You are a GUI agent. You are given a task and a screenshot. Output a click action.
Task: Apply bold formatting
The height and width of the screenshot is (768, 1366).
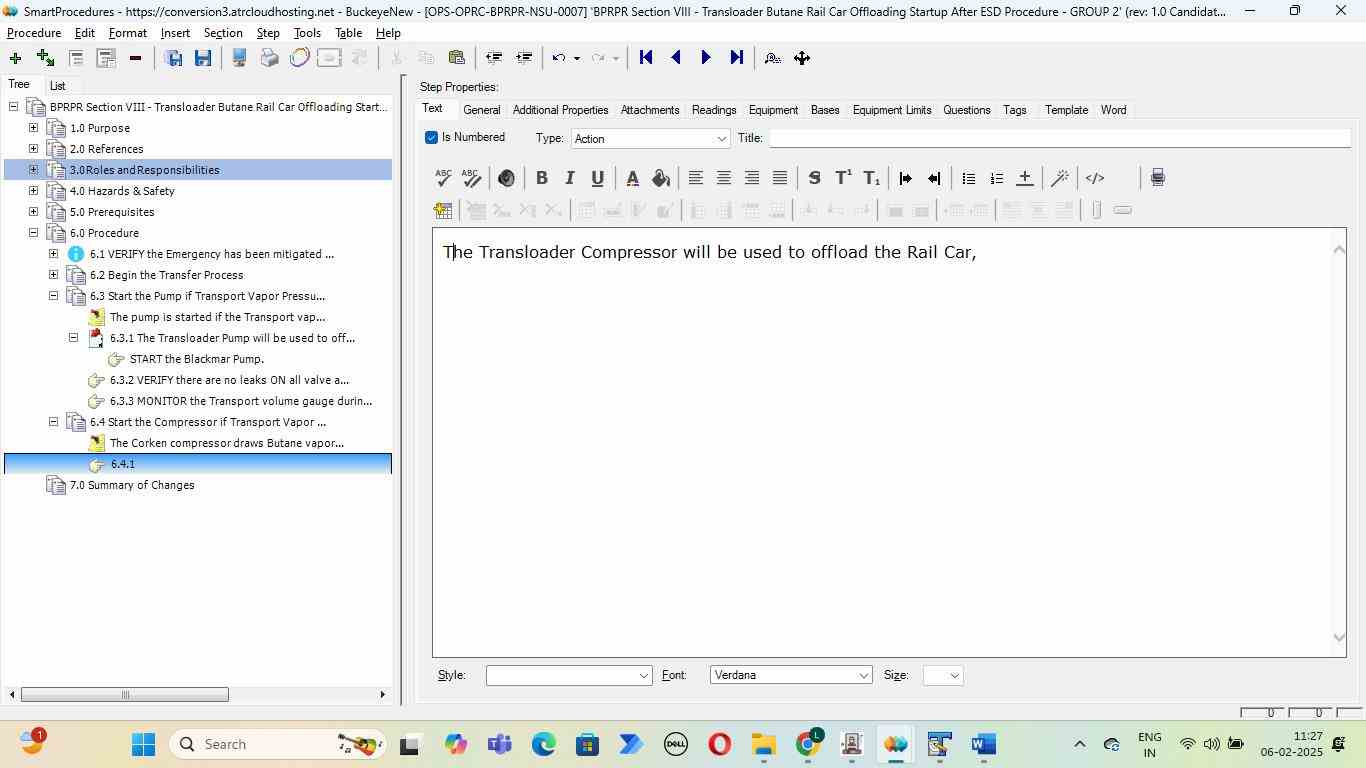tap(541, 178)
